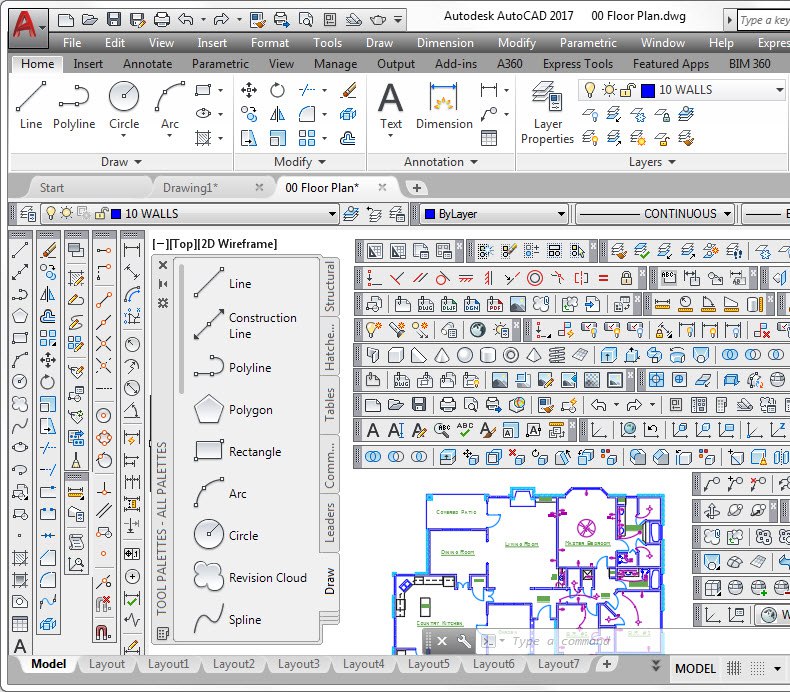790x692 pixels.
Task: Click Save in quick access toolbar
Action: [114, 20]
